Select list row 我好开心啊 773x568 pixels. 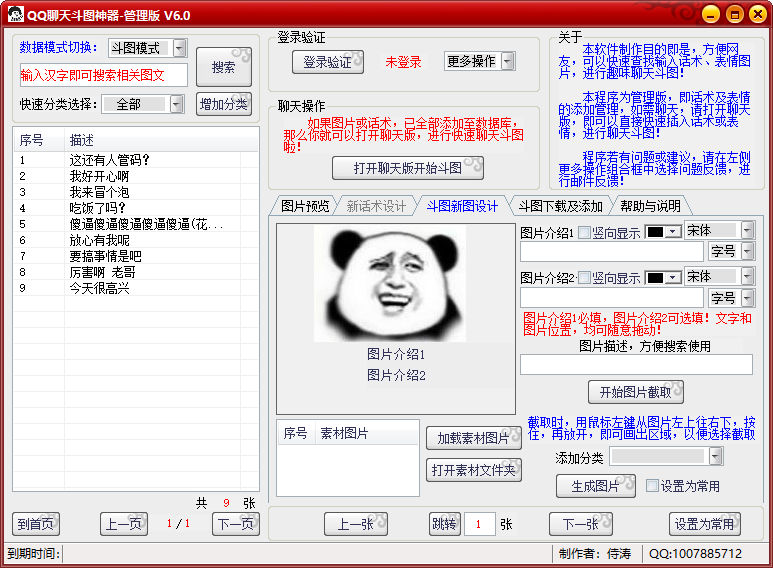point(136,176)
